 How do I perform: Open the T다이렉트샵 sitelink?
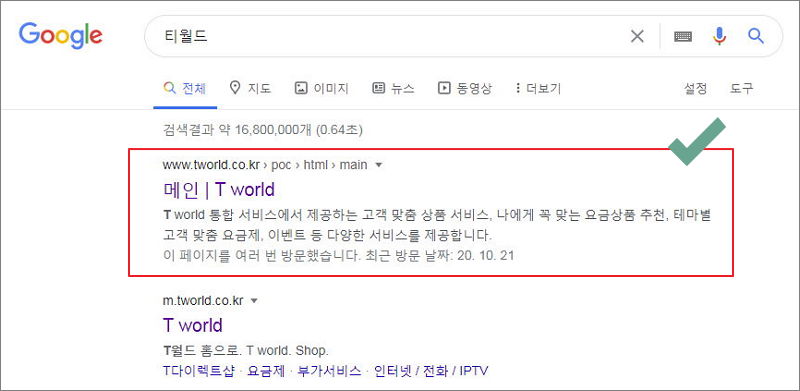(x=198, y=371)
